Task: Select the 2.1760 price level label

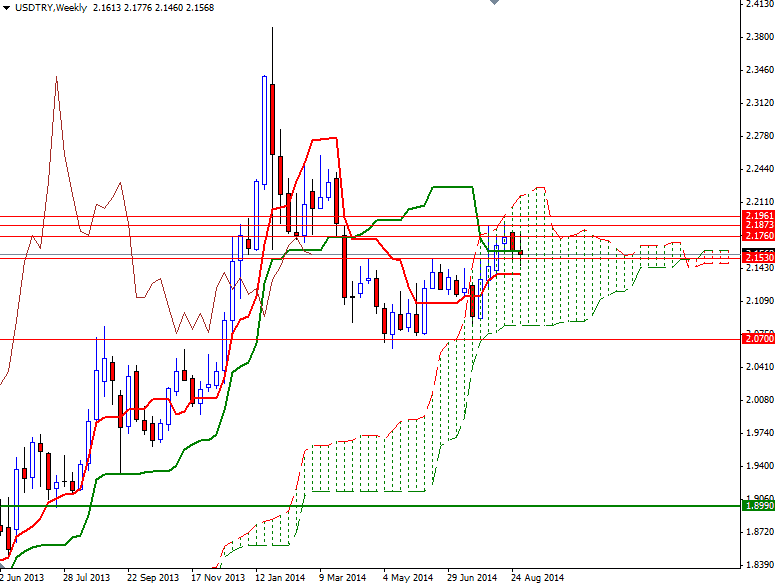Action: click(759, 236)
